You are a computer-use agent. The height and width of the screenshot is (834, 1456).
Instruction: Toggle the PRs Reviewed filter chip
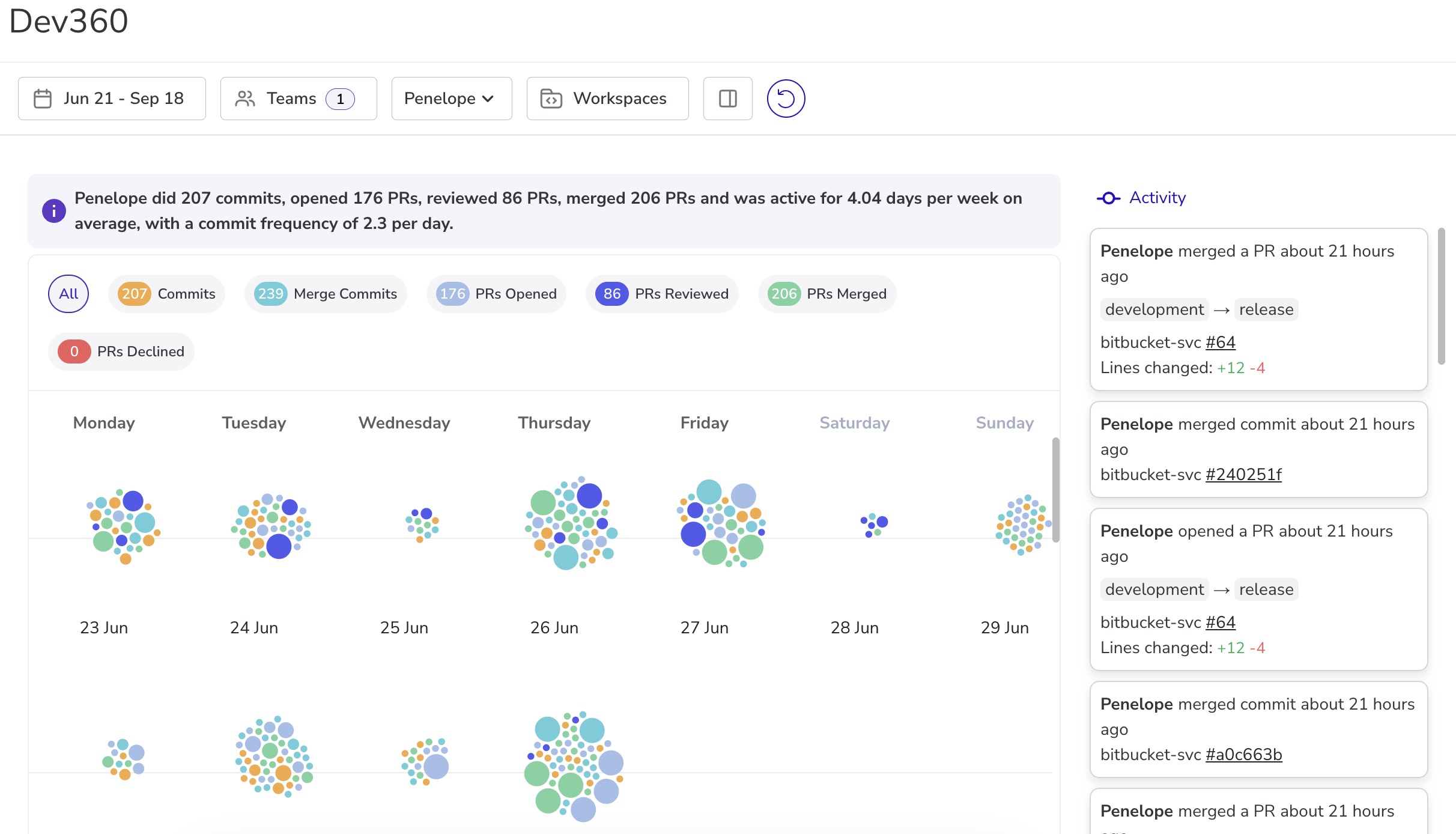pos(662,294)
